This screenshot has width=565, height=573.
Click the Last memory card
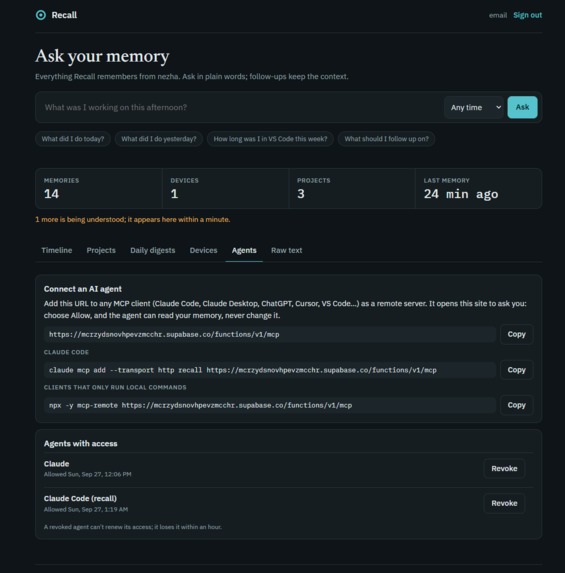tap(478, 189)
